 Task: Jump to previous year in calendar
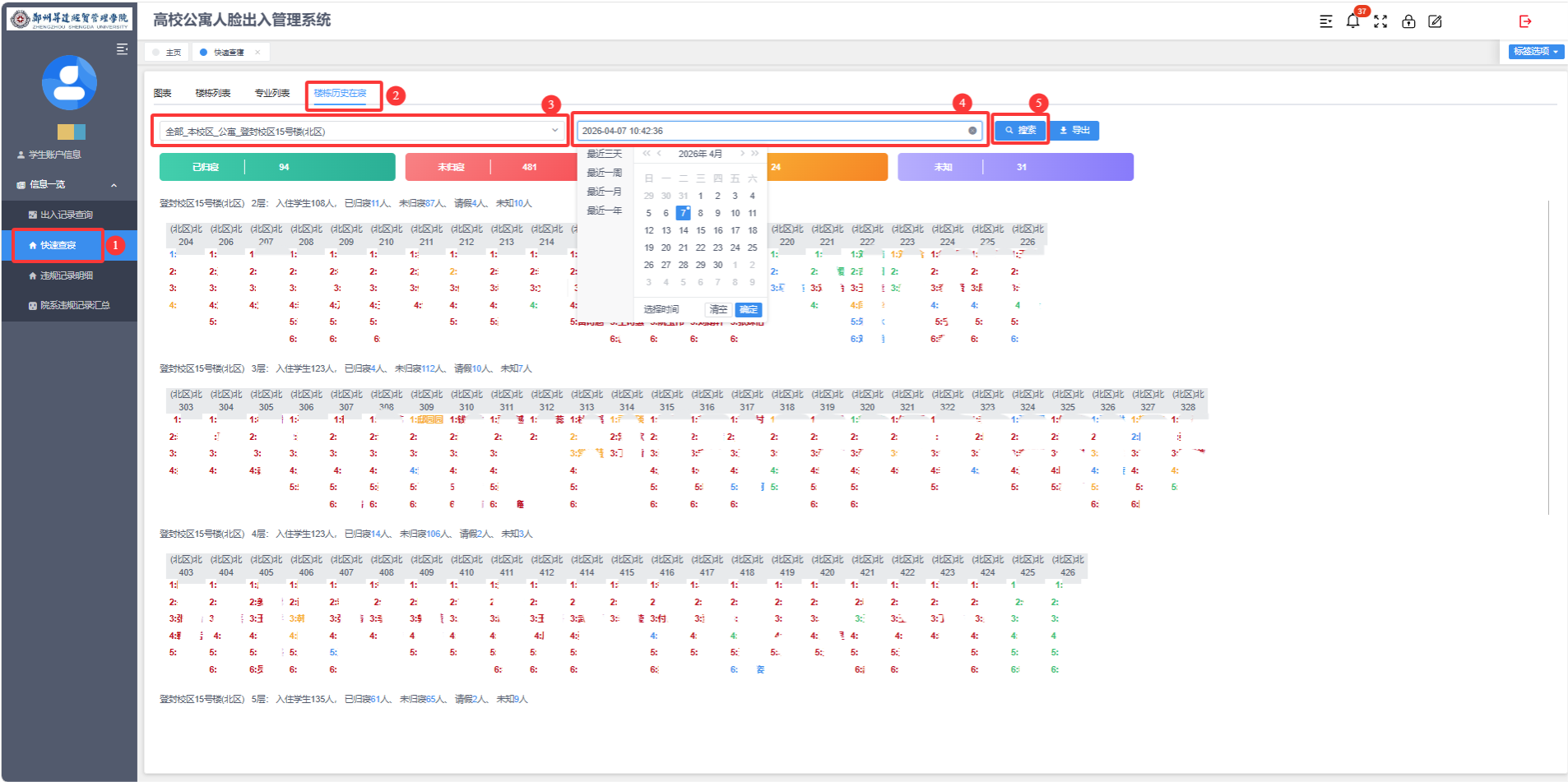(x=647, y=154)
